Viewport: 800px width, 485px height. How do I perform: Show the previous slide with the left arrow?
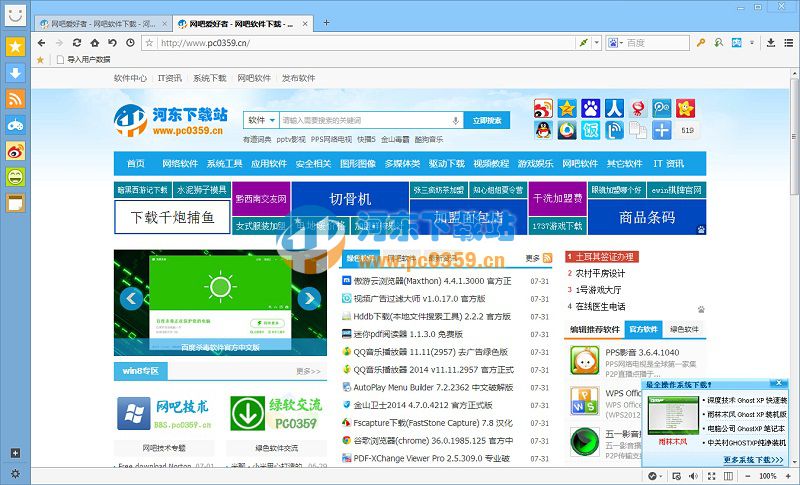131,298
